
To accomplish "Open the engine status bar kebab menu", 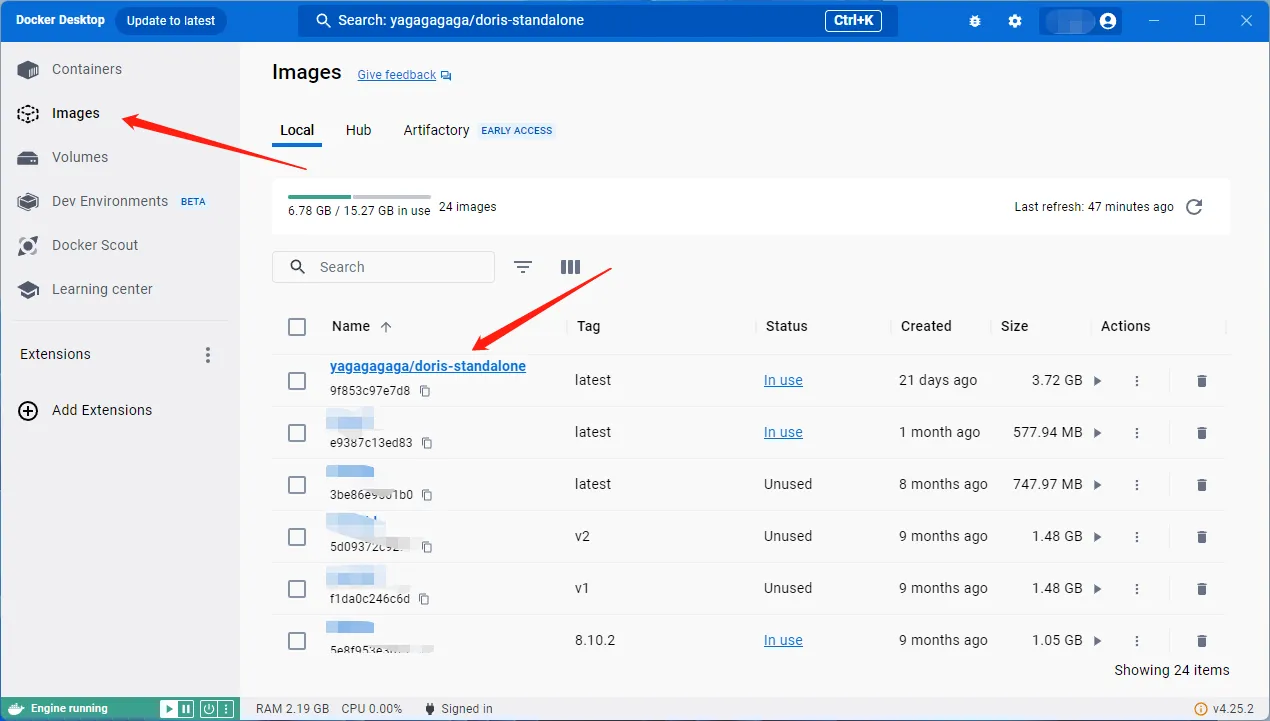I will pyautogui.click(x=228, y=709).
